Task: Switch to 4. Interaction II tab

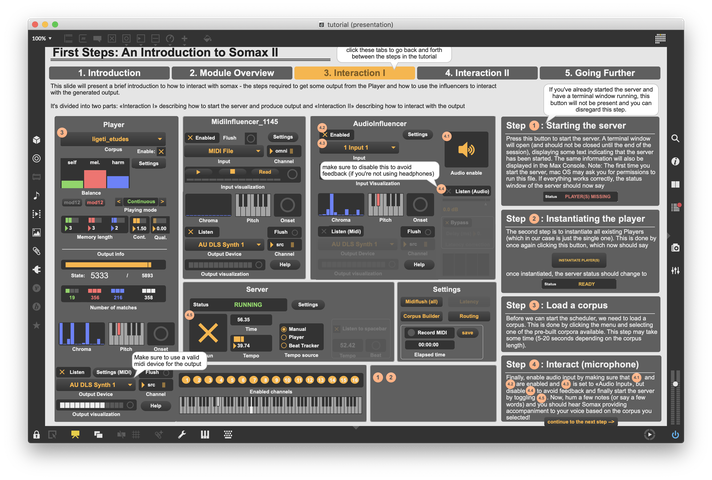Action: 477,73
